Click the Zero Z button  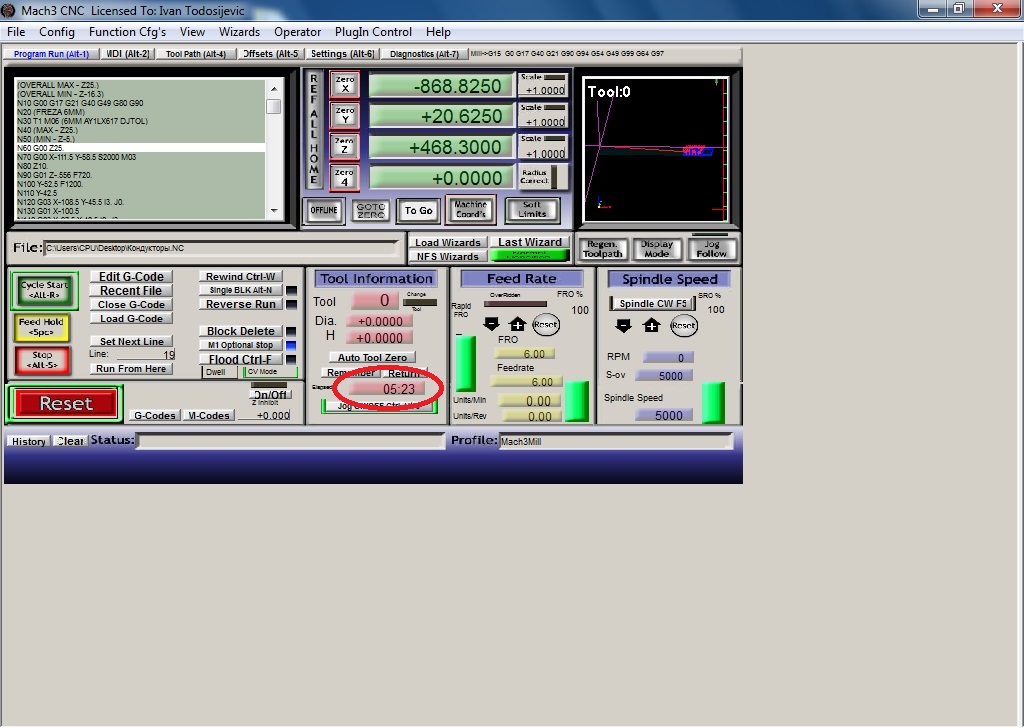click(345, 146)
